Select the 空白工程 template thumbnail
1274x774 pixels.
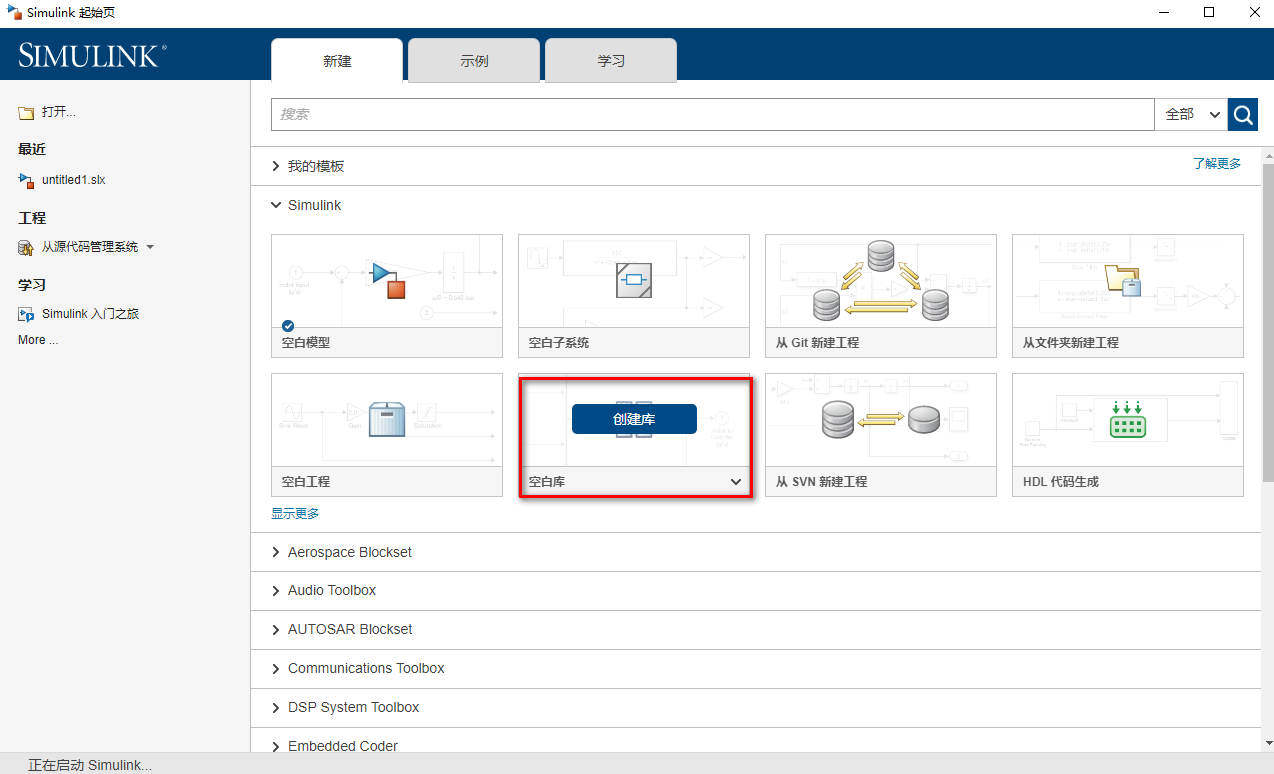click(387, 420)
